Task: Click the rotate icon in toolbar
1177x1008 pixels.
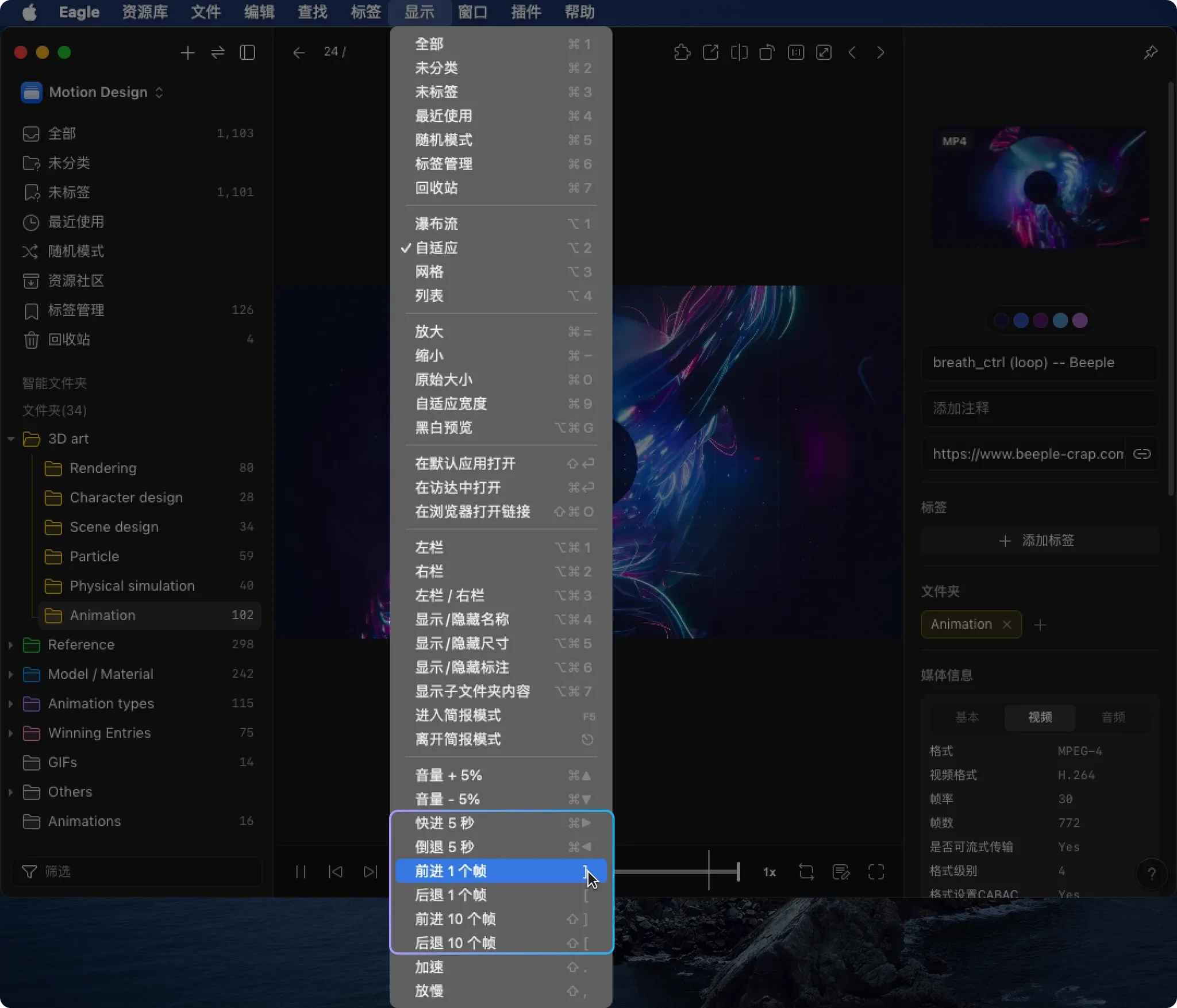Action: tap(767, 53)
